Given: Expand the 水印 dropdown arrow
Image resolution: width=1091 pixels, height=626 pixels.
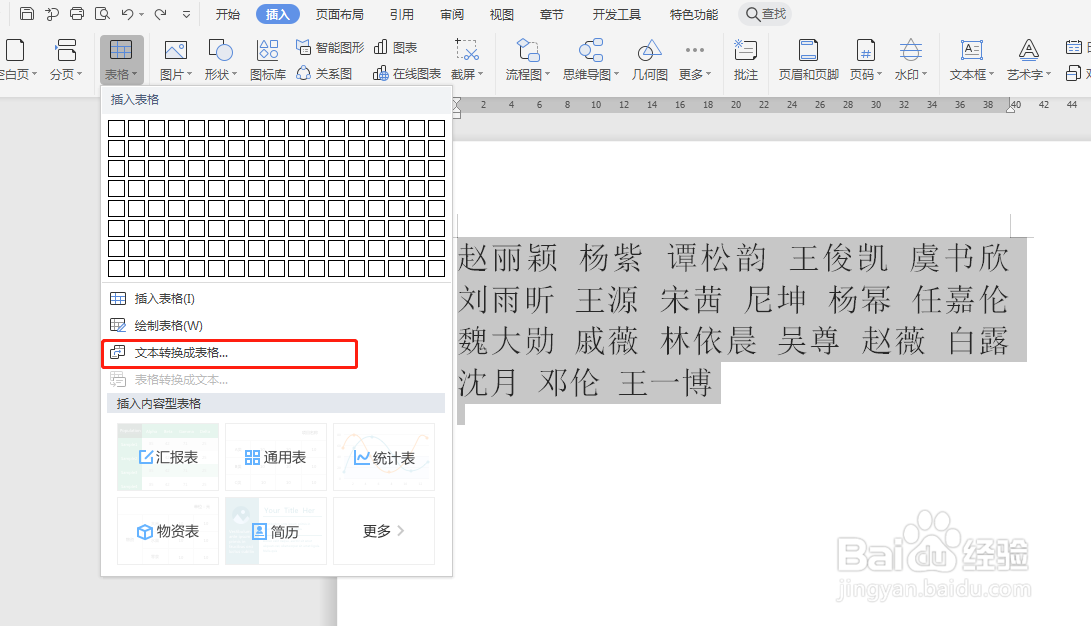Looking at the screenshot, I should [x=924, y=74].
